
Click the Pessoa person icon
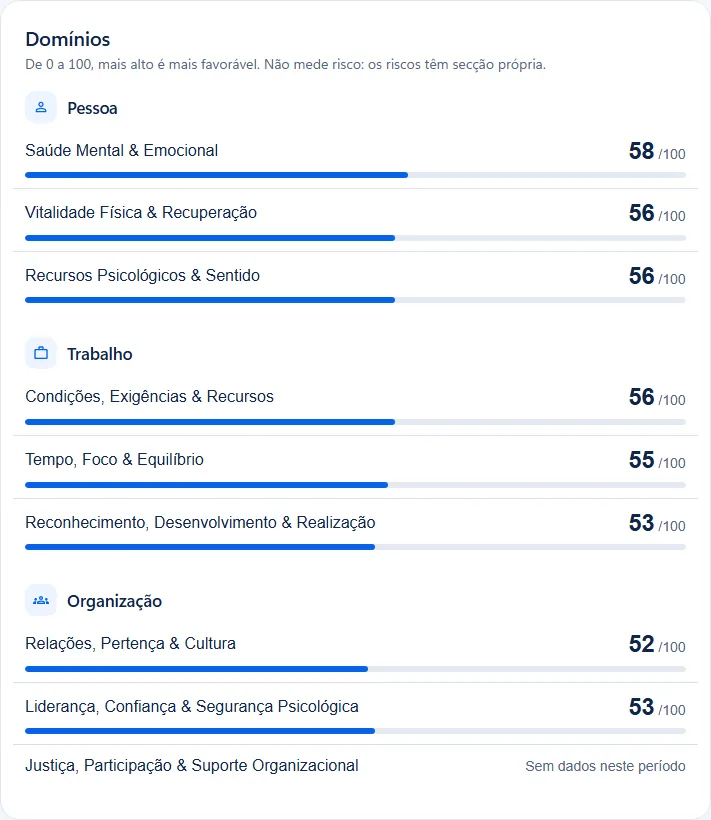point(41,108)
